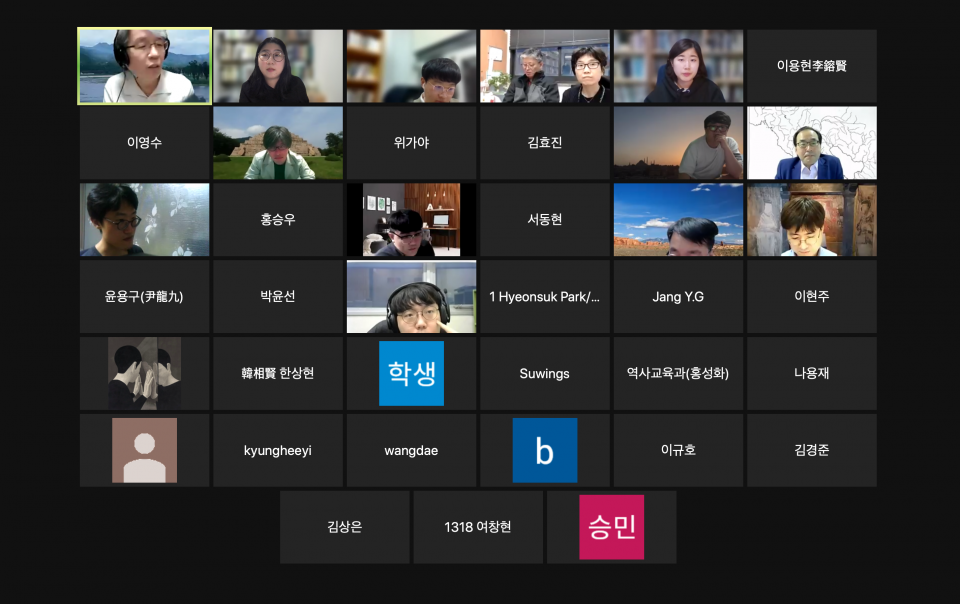Screen dimensions: 960x604
Task: Select the kyungheeyi participant tile
Action: (x=278, y=450)
